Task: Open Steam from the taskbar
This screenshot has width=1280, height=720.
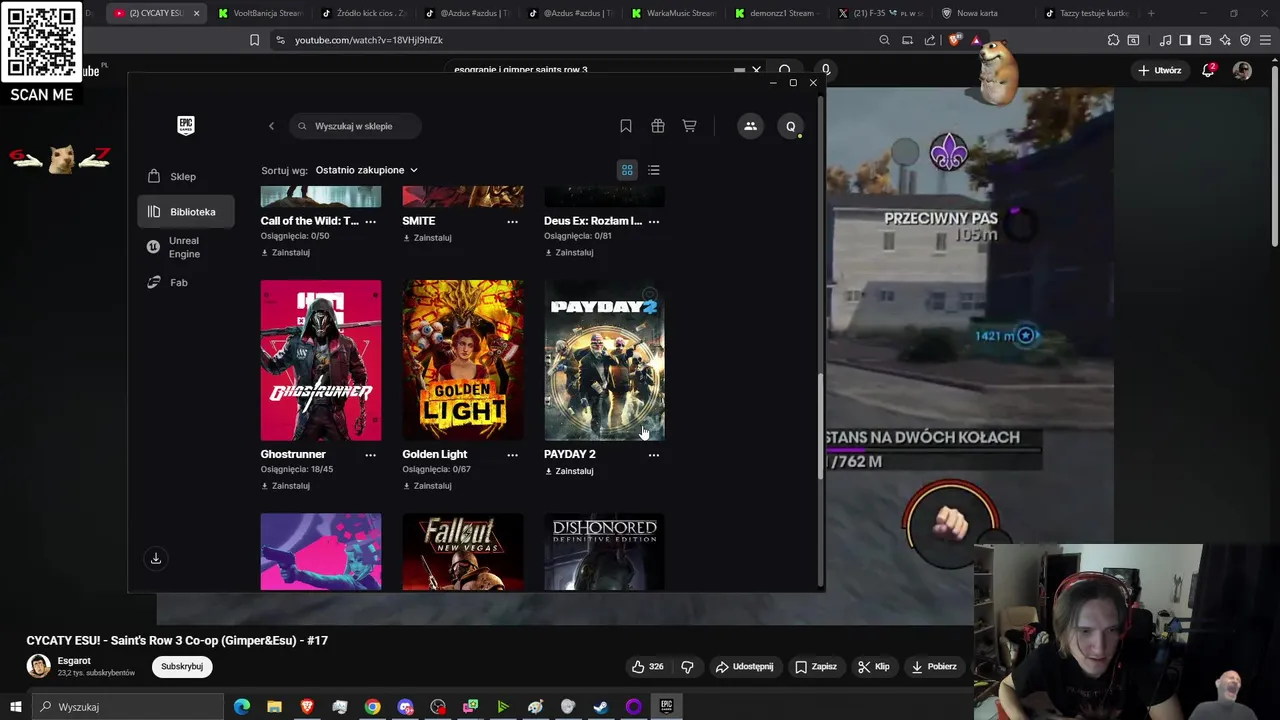Action: [601, 707]
